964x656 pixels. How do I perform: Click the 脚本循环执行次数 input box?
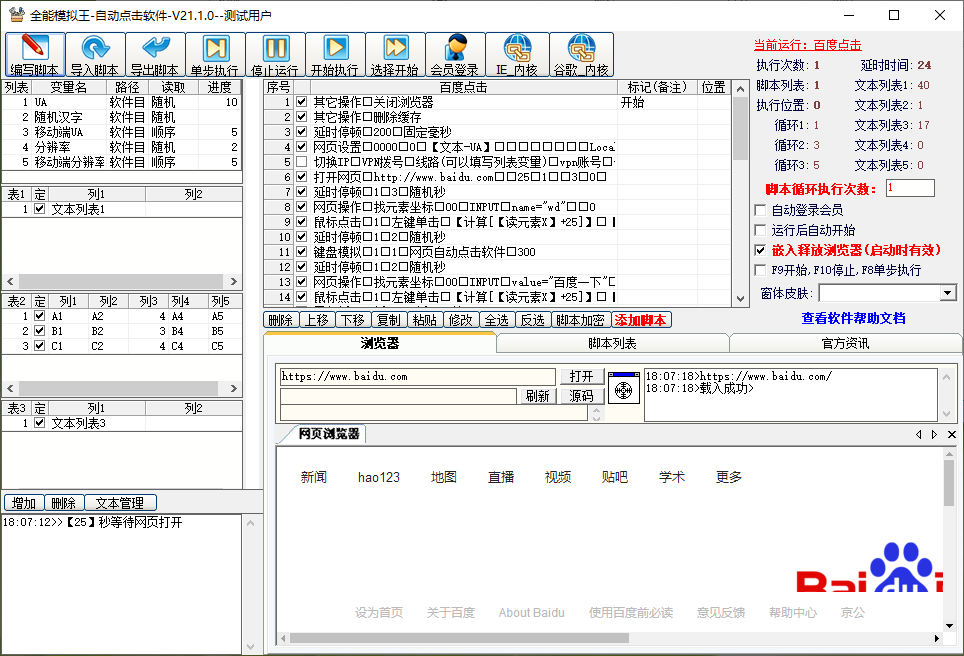910,188
